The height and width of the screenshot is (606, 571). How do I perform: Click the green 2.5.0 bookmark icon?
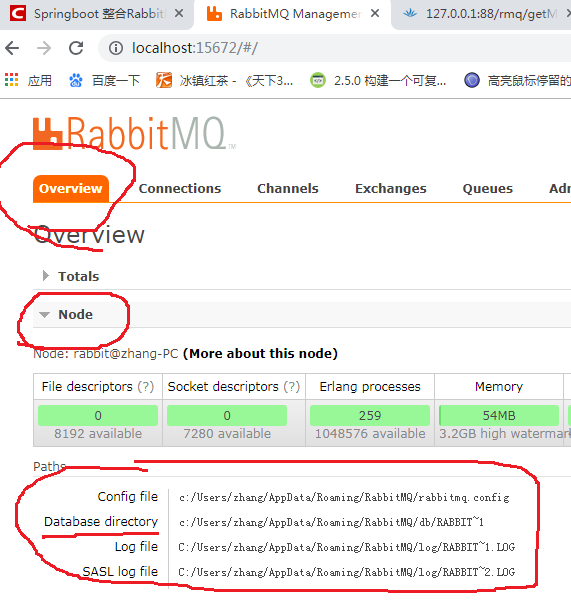point(318,80)
